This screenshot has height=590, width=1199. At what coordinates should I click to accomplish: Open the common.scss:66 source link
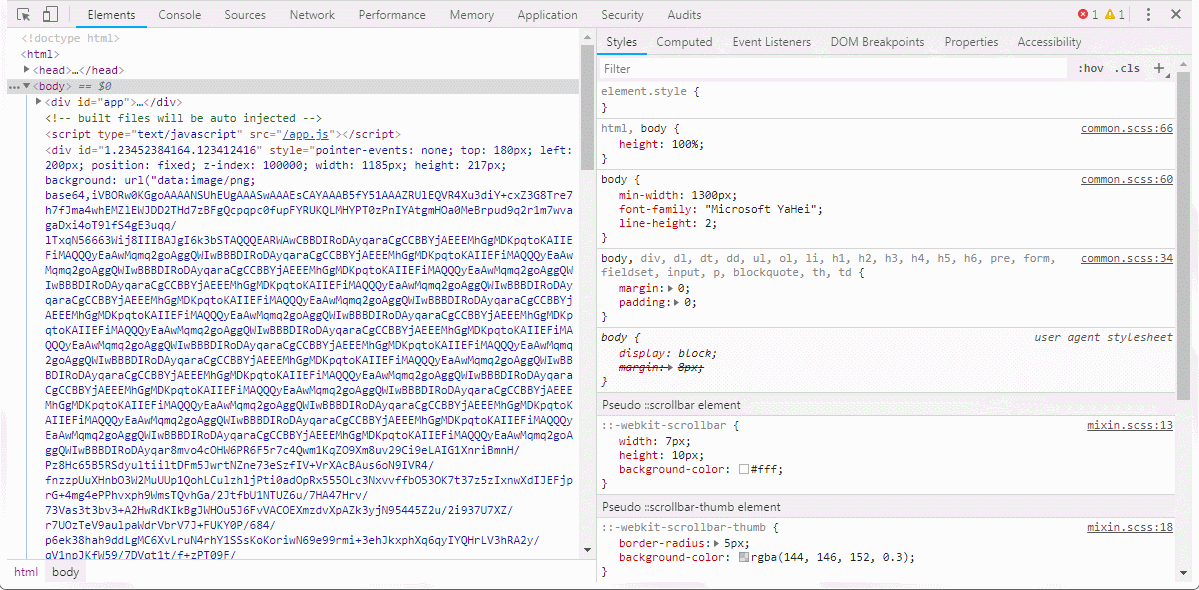click(x=1126, y=128)
